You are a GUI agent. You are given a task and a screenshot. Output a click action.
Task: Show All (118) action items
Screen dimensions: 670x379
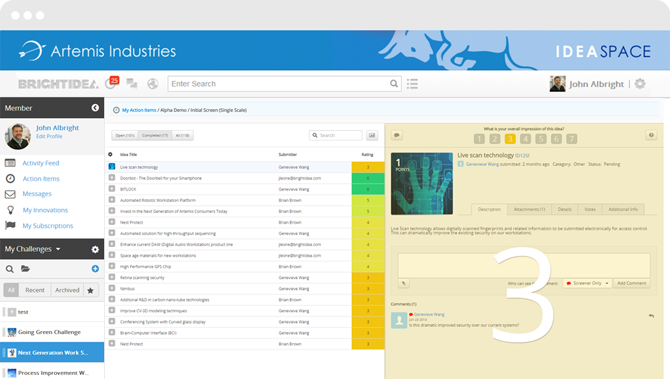(x=182, y=135)
